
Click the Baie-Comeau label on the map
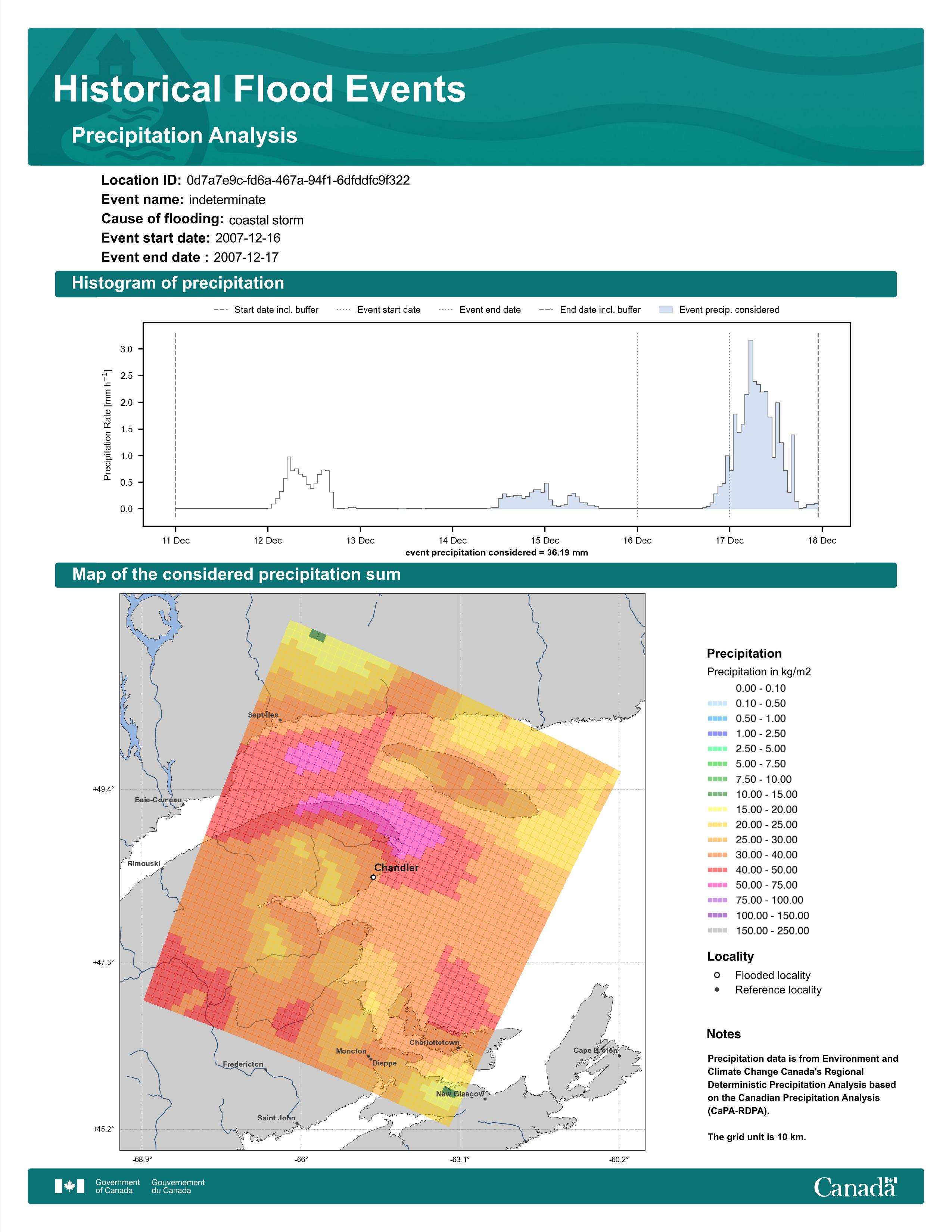point(158,800)
